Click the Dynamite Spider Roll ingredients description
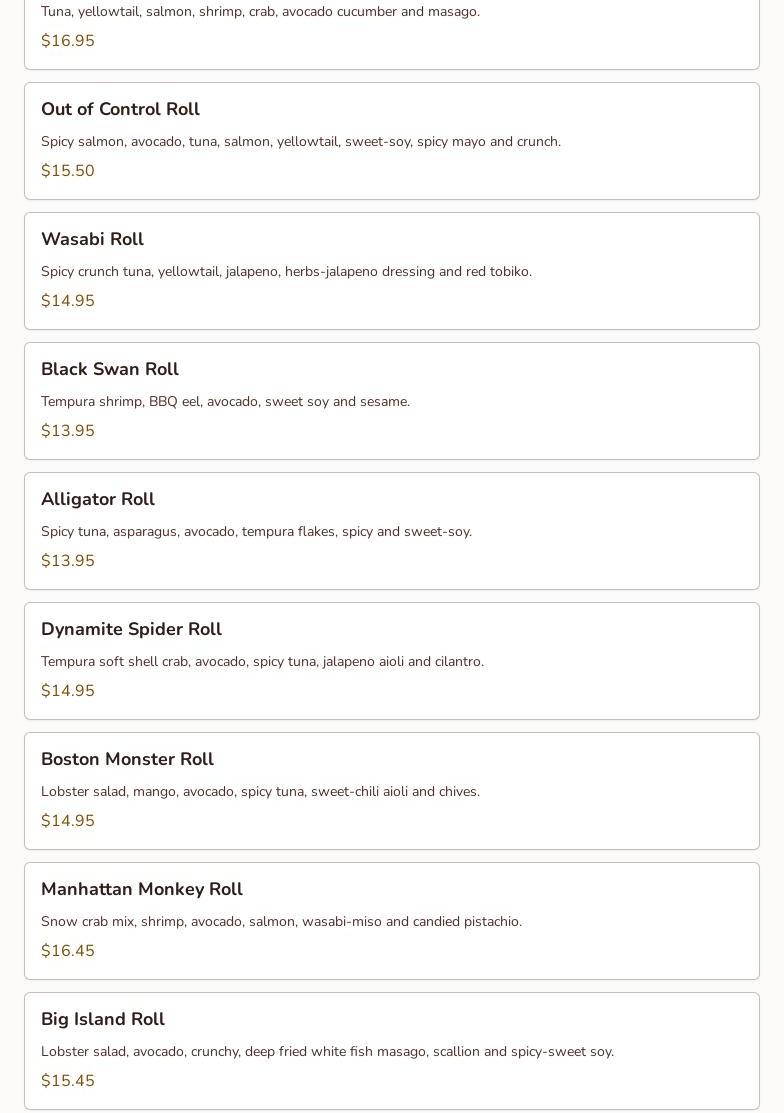Screen dimensions: 784x1113 [262, 662]
